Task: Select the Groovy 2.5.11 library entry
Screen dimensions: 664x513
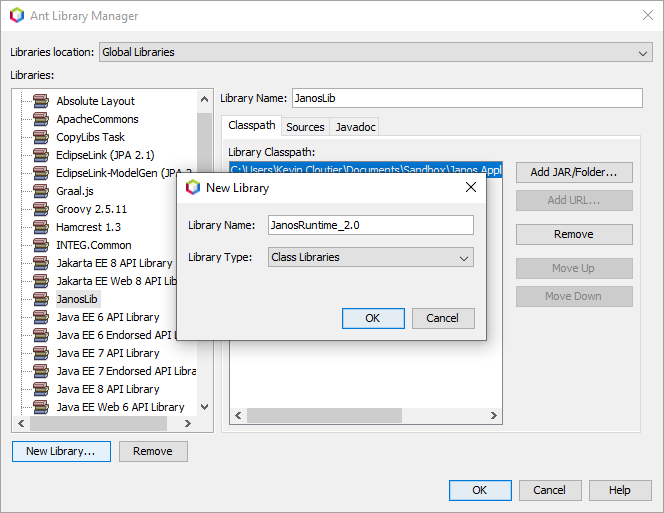Action: point(91,209)
